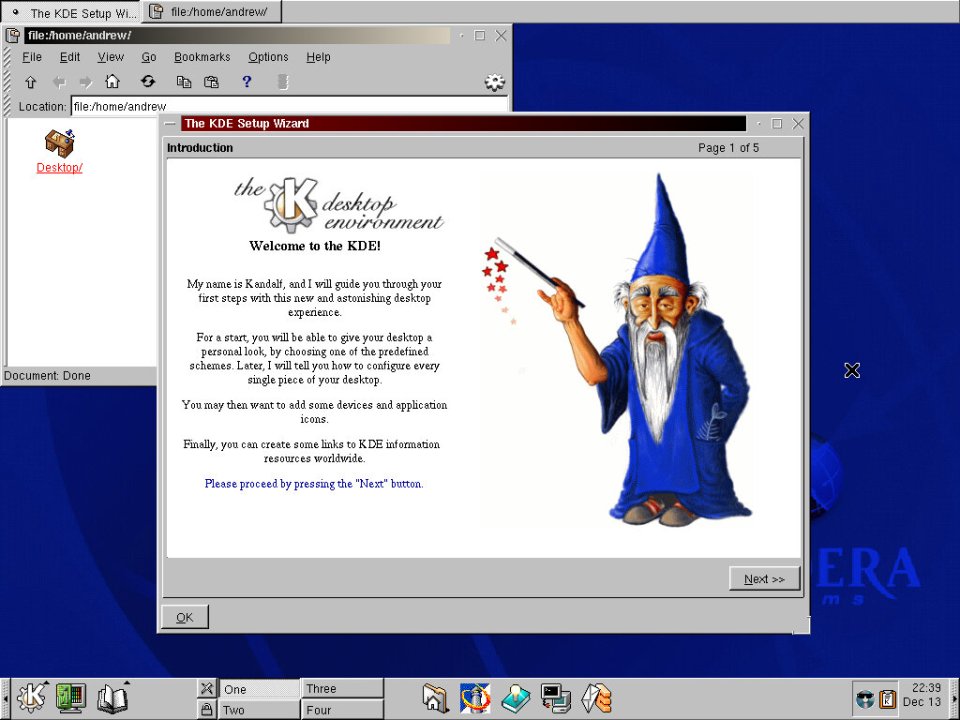Viewport: 960px width, 720px height.
Task: Open the K application launcher menu
Action: [x=31, y=698]
